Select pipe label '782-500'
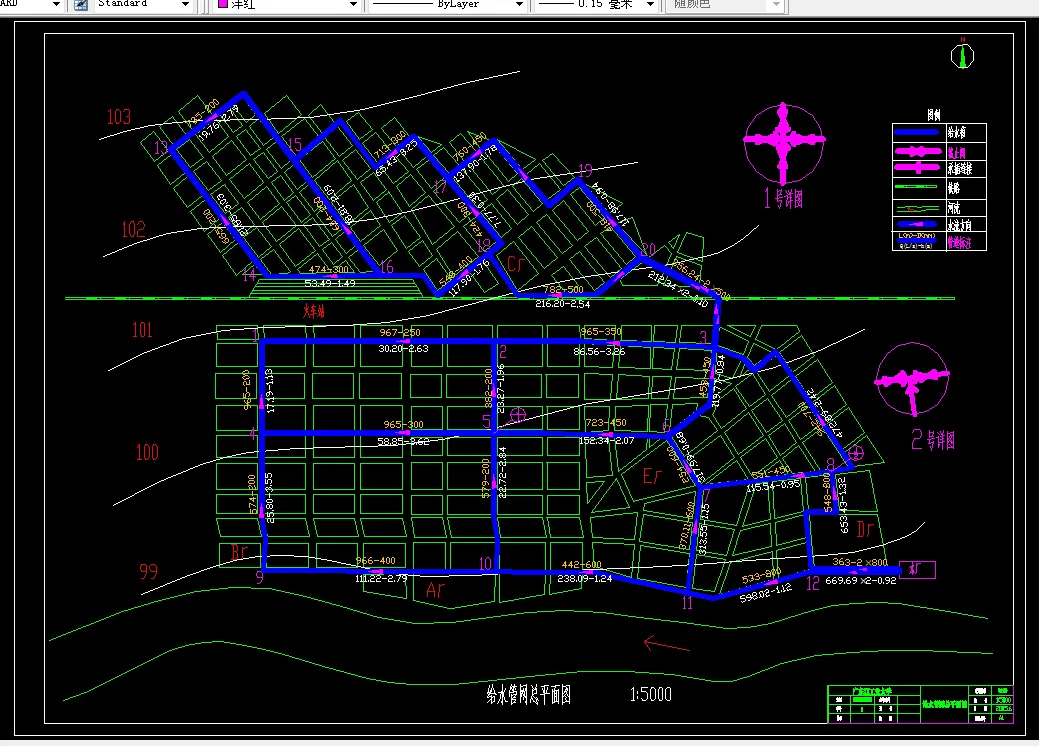 pos(563,289)
